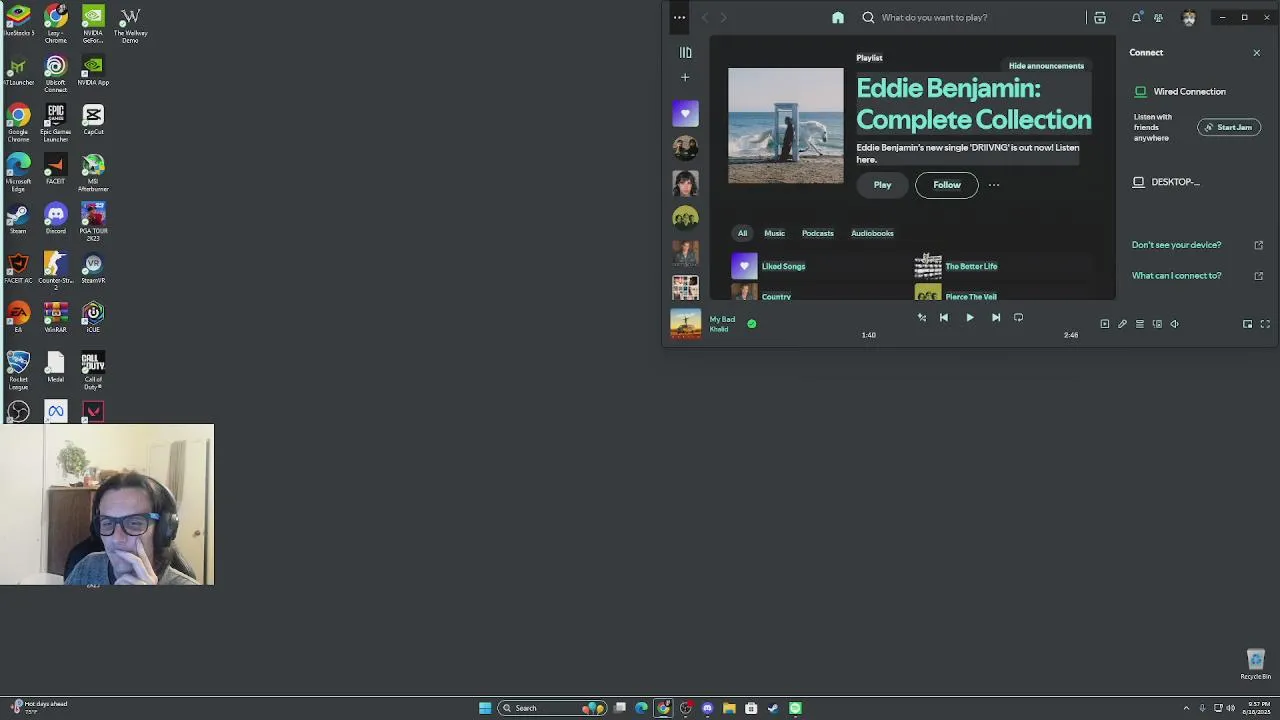Select the Recycle Bin desktop icon

tap(1256, 664)
